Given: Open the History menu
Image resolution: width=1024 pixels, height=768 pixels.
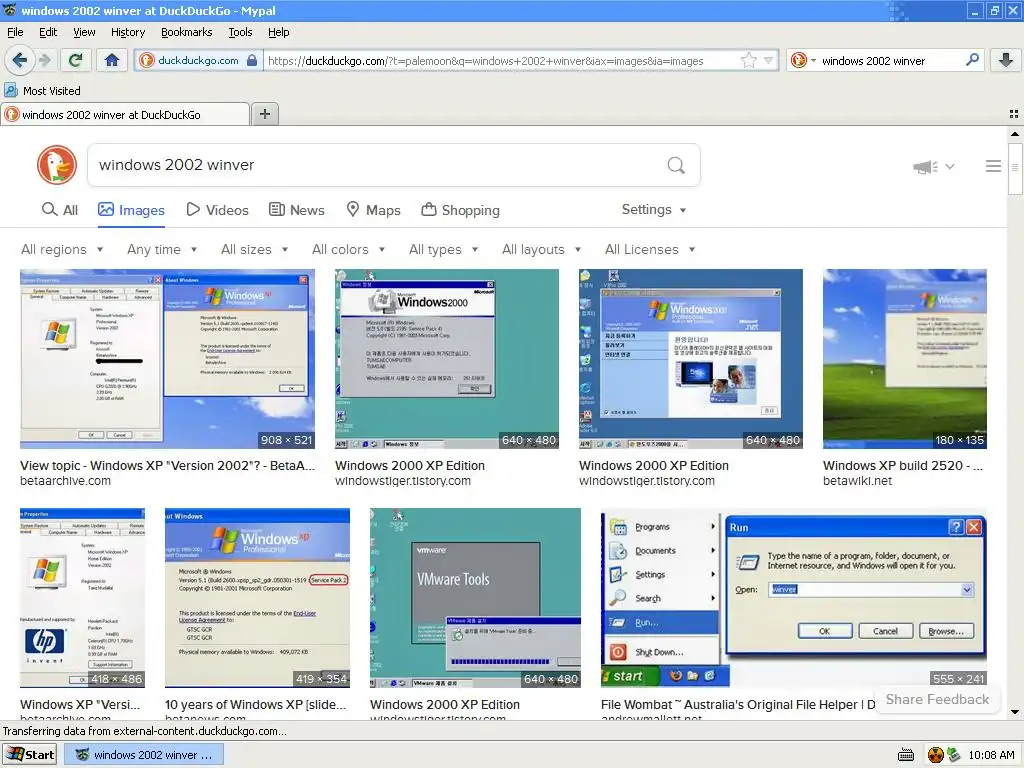Looking at the screenshot, I should pyautogui.click(x=127, y=32).
